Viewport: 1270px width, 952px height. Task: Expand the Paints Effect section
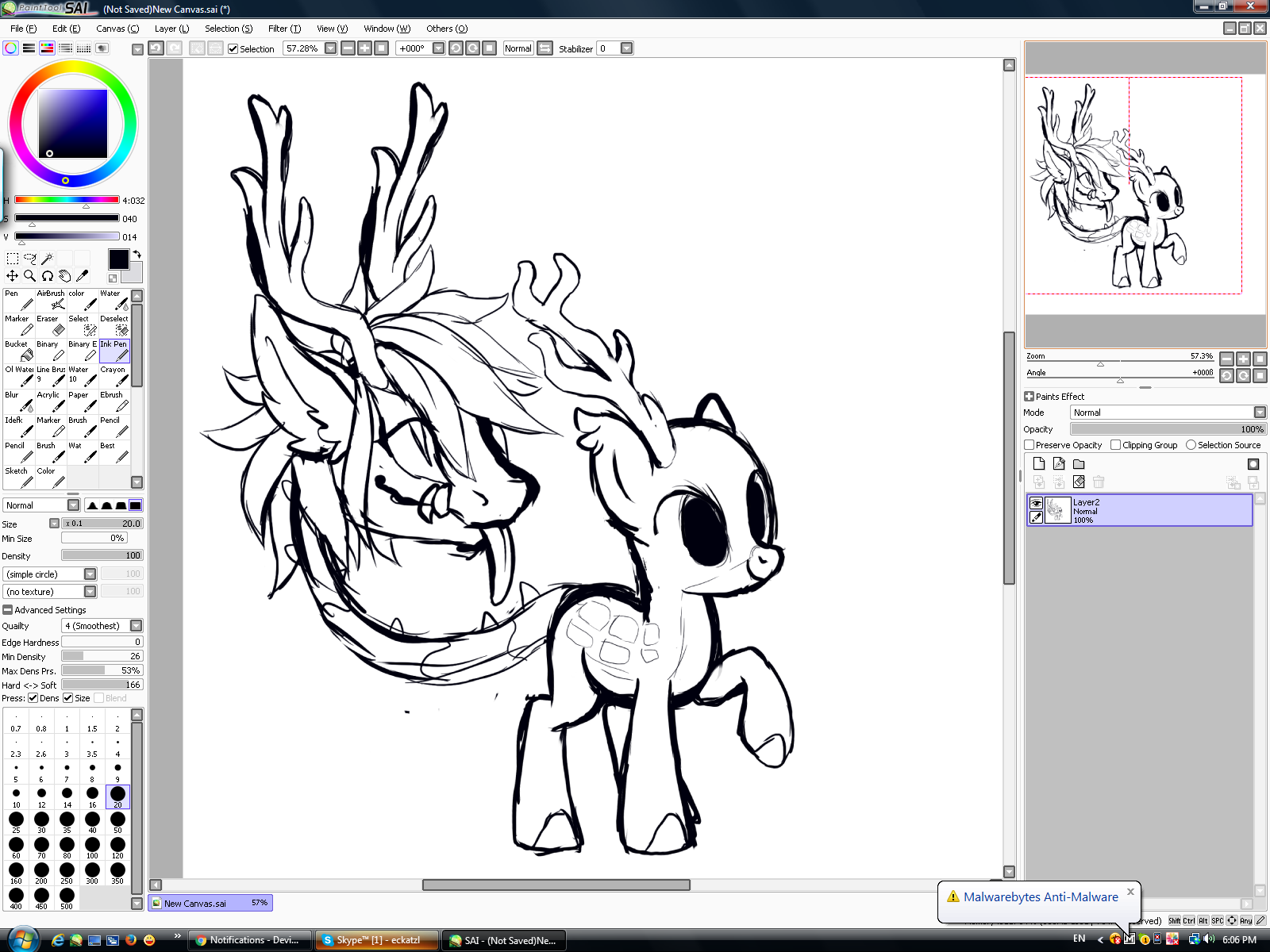click(x=1029, y=397)
